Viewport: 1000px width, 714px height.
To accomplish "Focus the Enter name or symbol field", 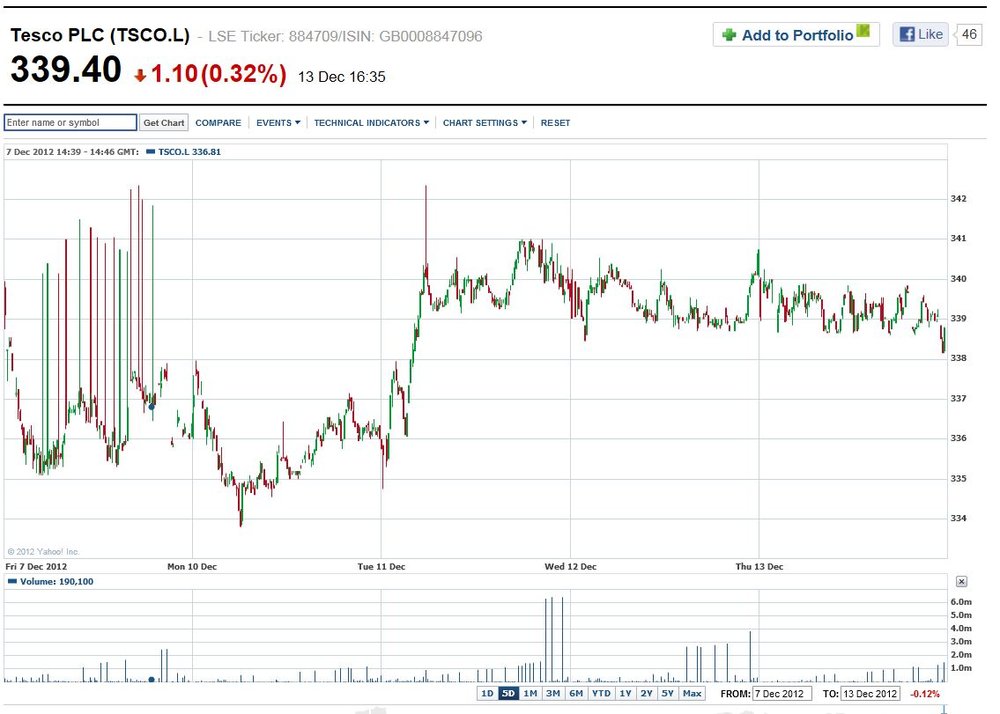I will [x=70, y=122].
